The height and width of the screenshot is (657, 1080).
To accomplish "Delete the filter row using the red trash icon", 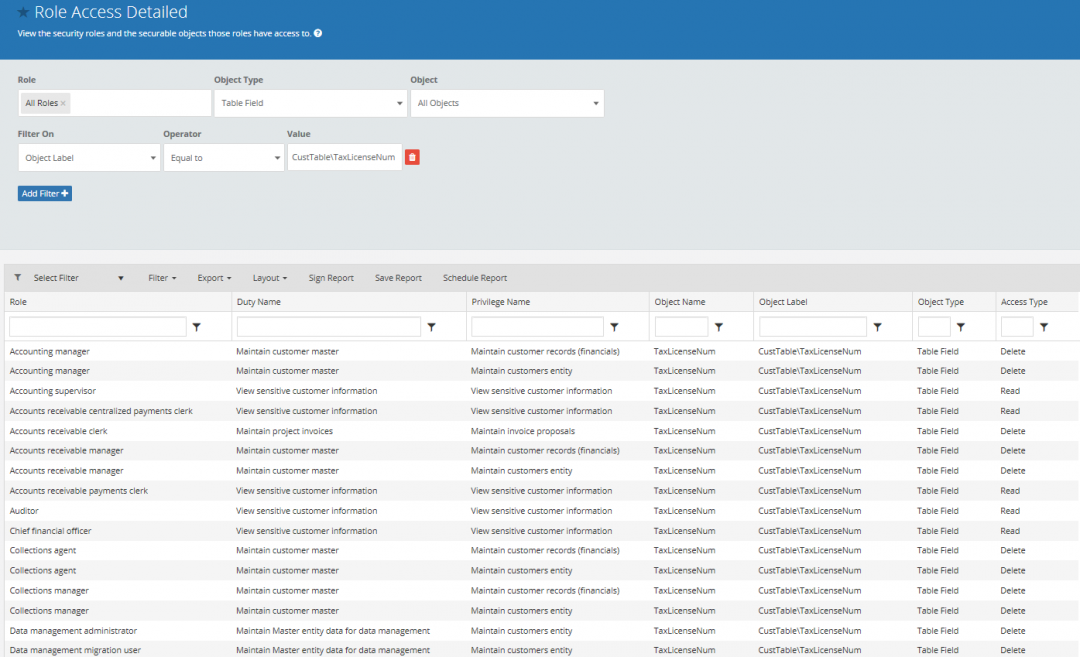I will tap(412, 157).
